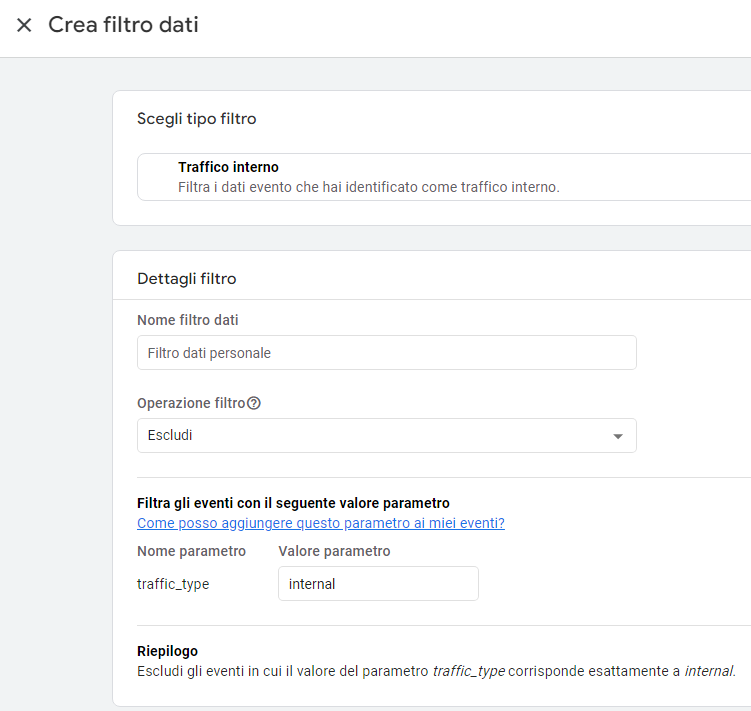The width and height of the screenshot is (751, 711).
Task: Click the Valore parametro label
Action: tap(334, 551)
